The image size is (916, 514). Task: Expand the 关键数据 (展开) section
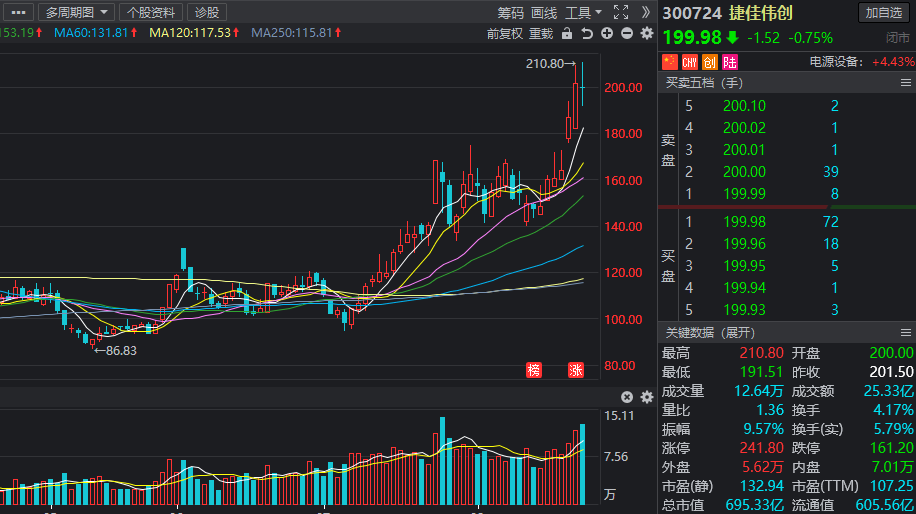710,333
